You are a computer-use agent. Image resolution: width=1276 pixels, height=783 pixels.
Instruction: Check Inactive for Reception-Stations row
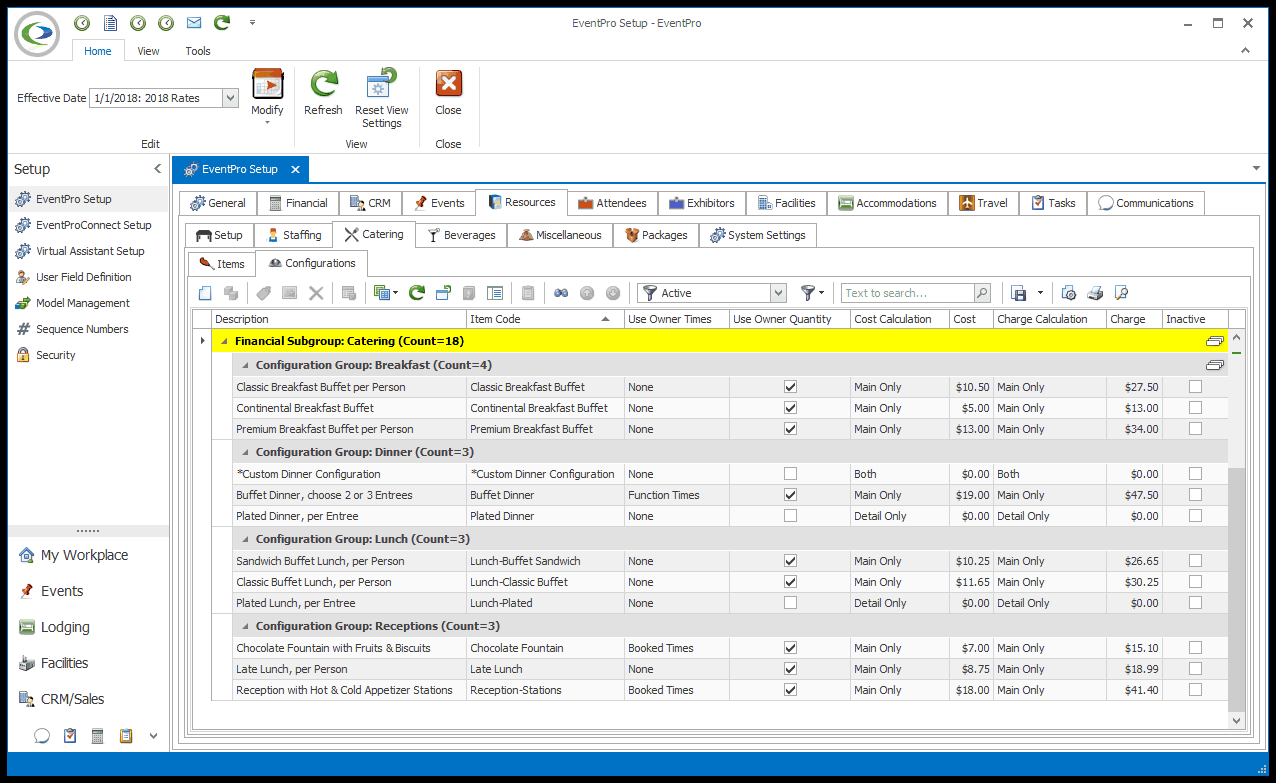click(x=1195, y=690)
